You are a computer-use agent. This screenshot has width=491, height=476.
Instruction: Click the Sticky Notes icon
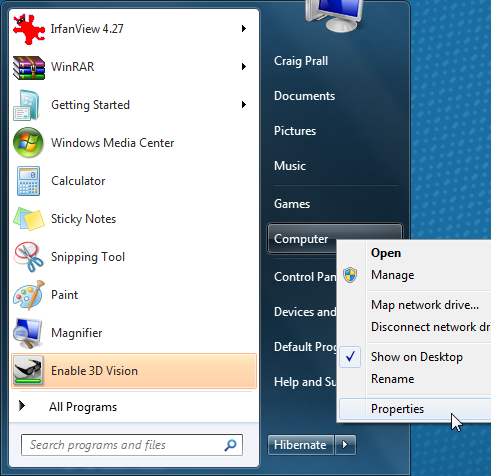pyautogui.click(x=29, y=219)
